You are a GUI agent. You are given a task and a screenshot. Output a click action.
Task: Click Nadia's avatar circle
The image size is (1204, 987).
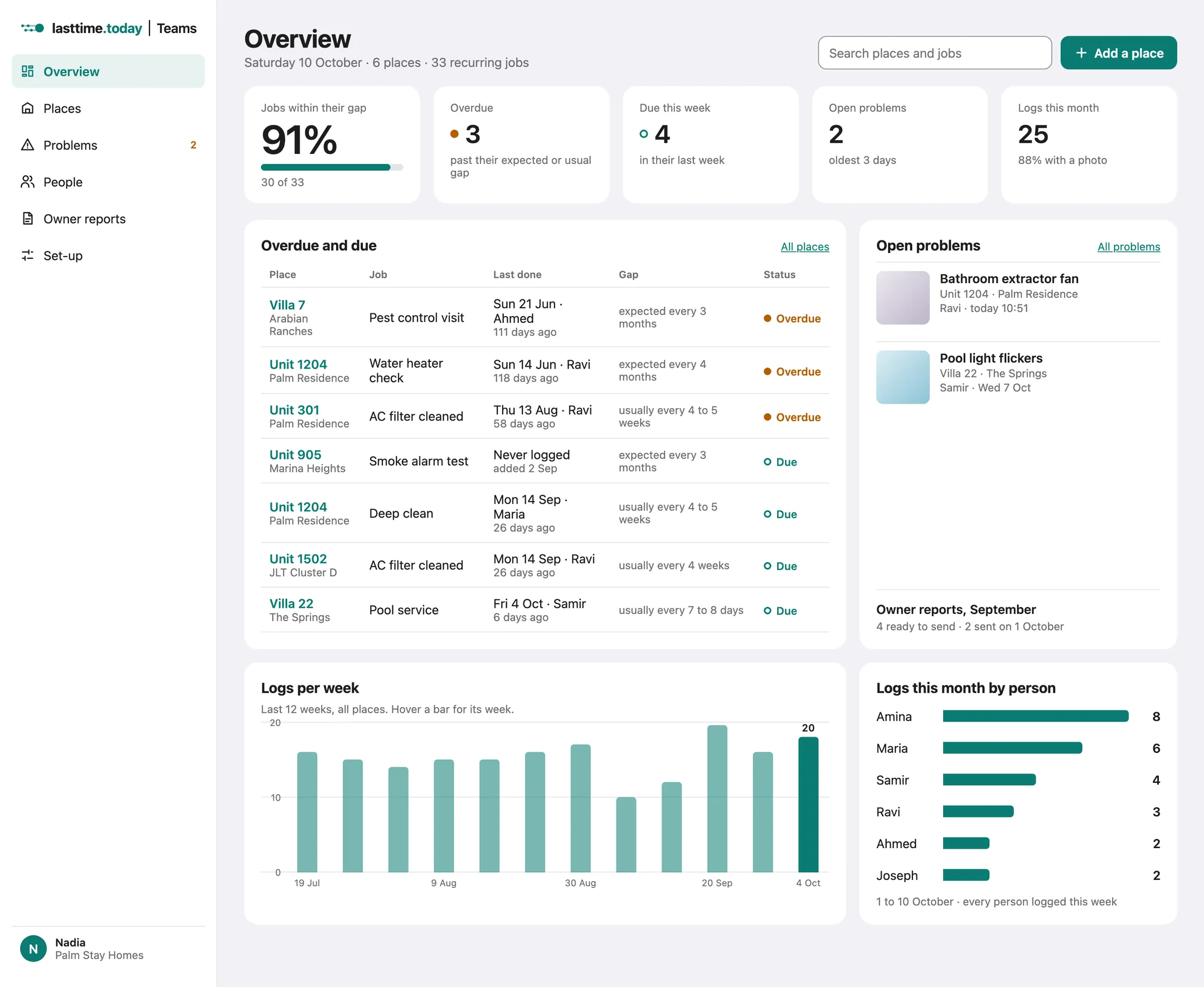pyautogui.click(x=33, y=949)
